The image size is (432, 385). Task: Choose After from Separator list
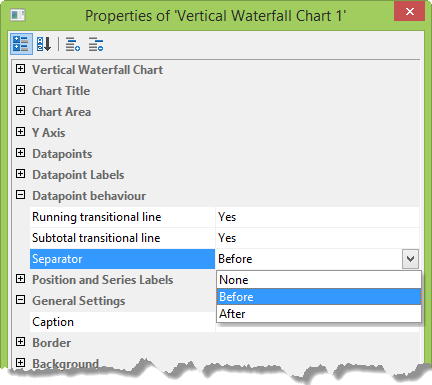click(x=319, y=314)
